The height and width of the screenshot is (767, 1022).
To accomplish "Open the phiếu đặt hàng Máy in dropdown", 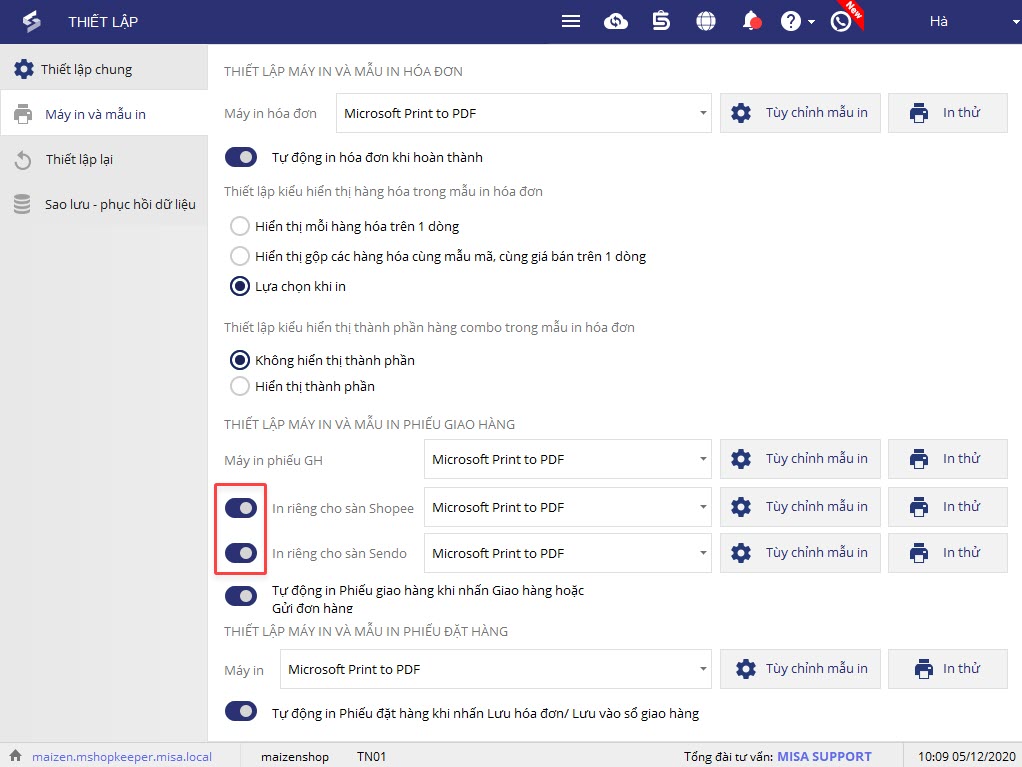I will [495, 669].
